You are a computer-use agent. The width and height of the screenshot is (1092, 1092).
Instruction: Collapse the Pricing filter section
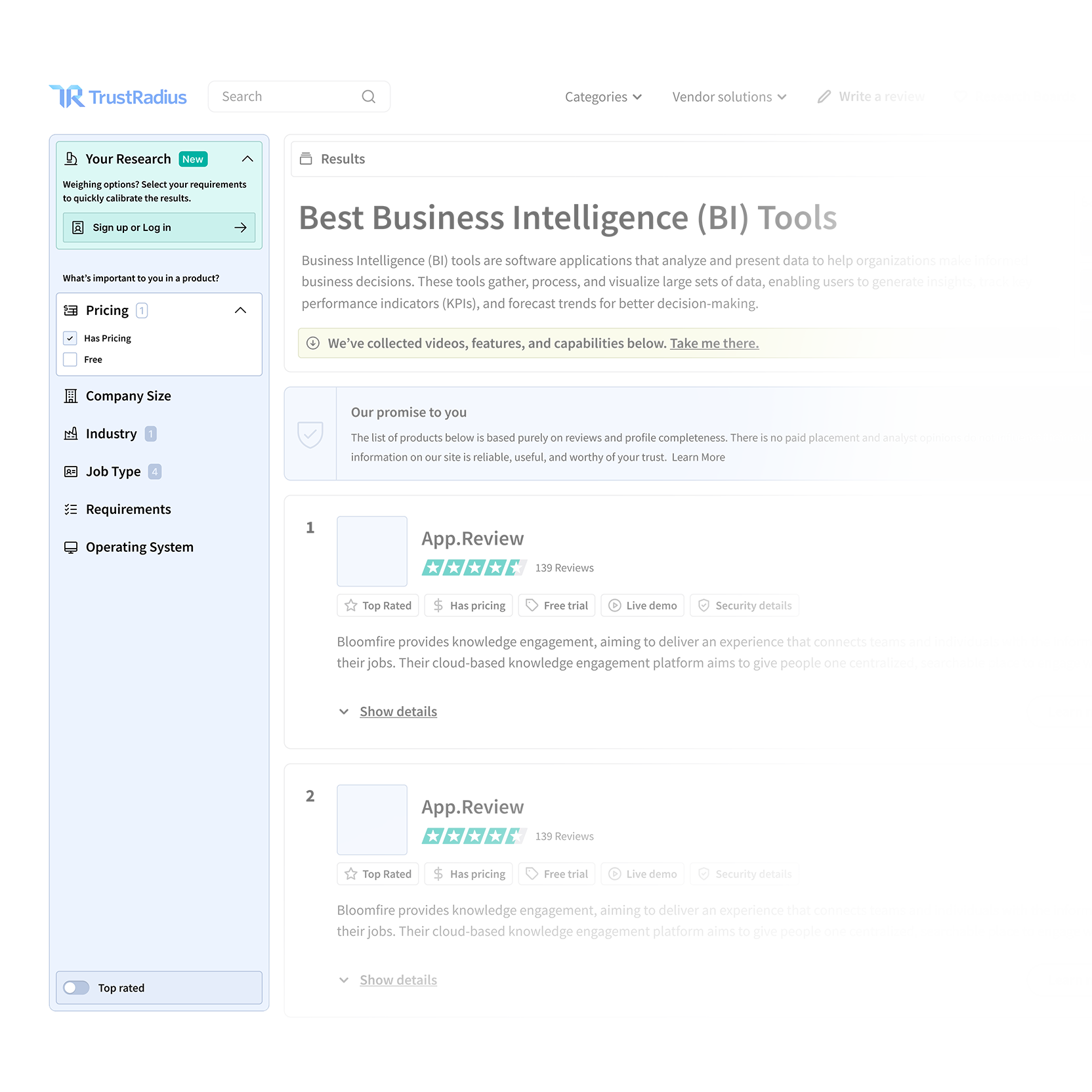240,310
